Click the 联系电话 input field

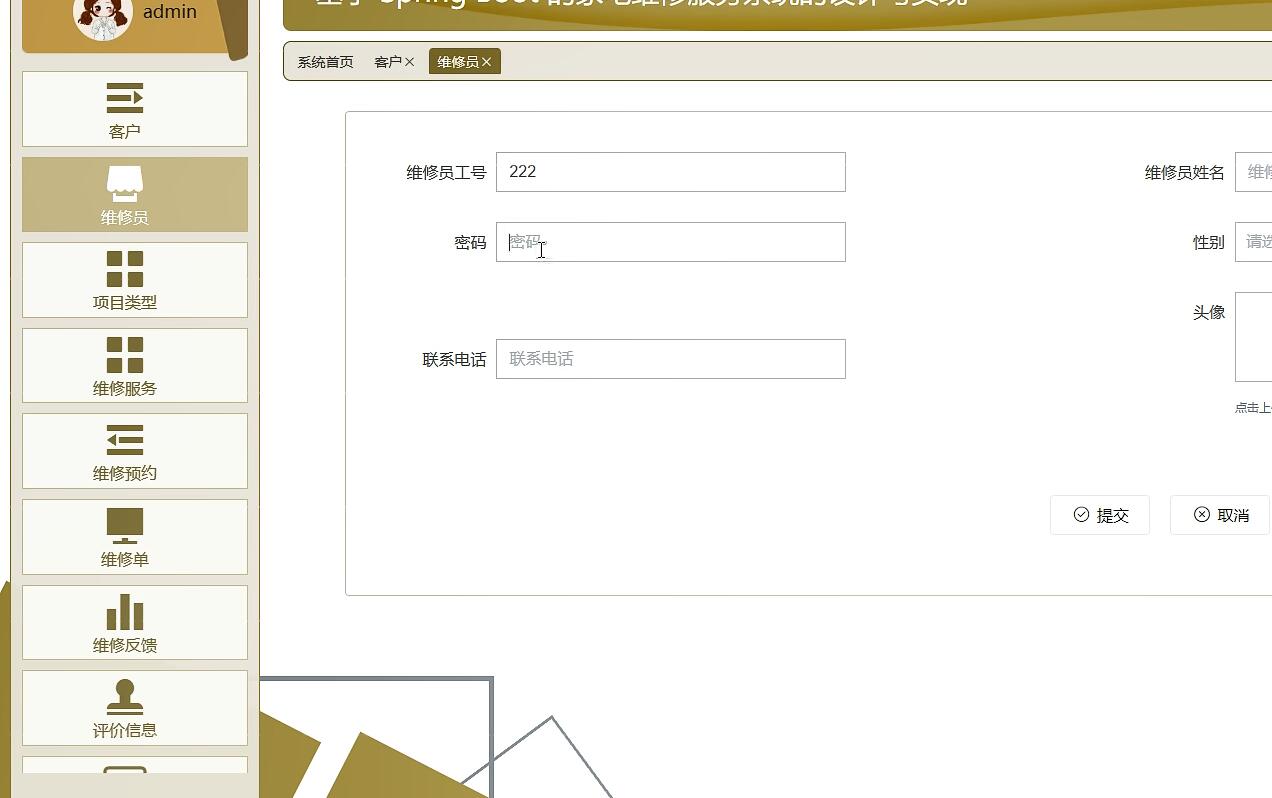coord(670,358)
